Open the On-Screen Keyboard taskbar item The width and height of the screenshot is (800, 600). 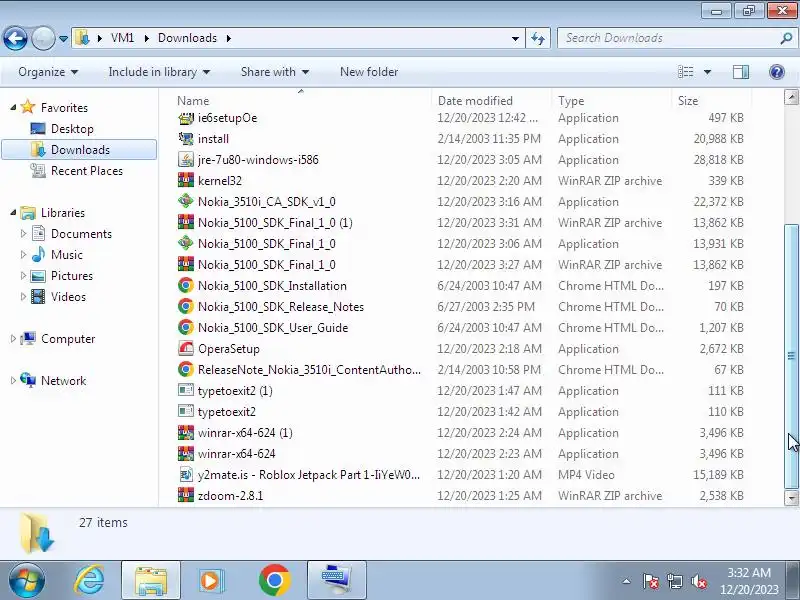coord(337,580)
